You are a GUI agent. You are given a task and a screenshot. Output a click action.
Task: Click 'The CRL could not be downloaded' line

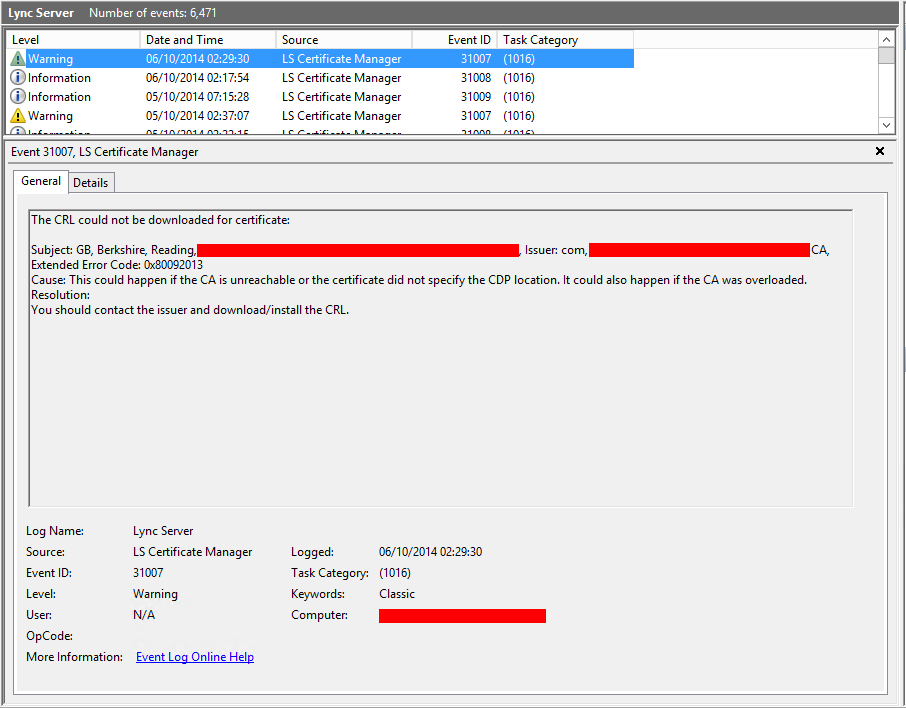point(160,220)
